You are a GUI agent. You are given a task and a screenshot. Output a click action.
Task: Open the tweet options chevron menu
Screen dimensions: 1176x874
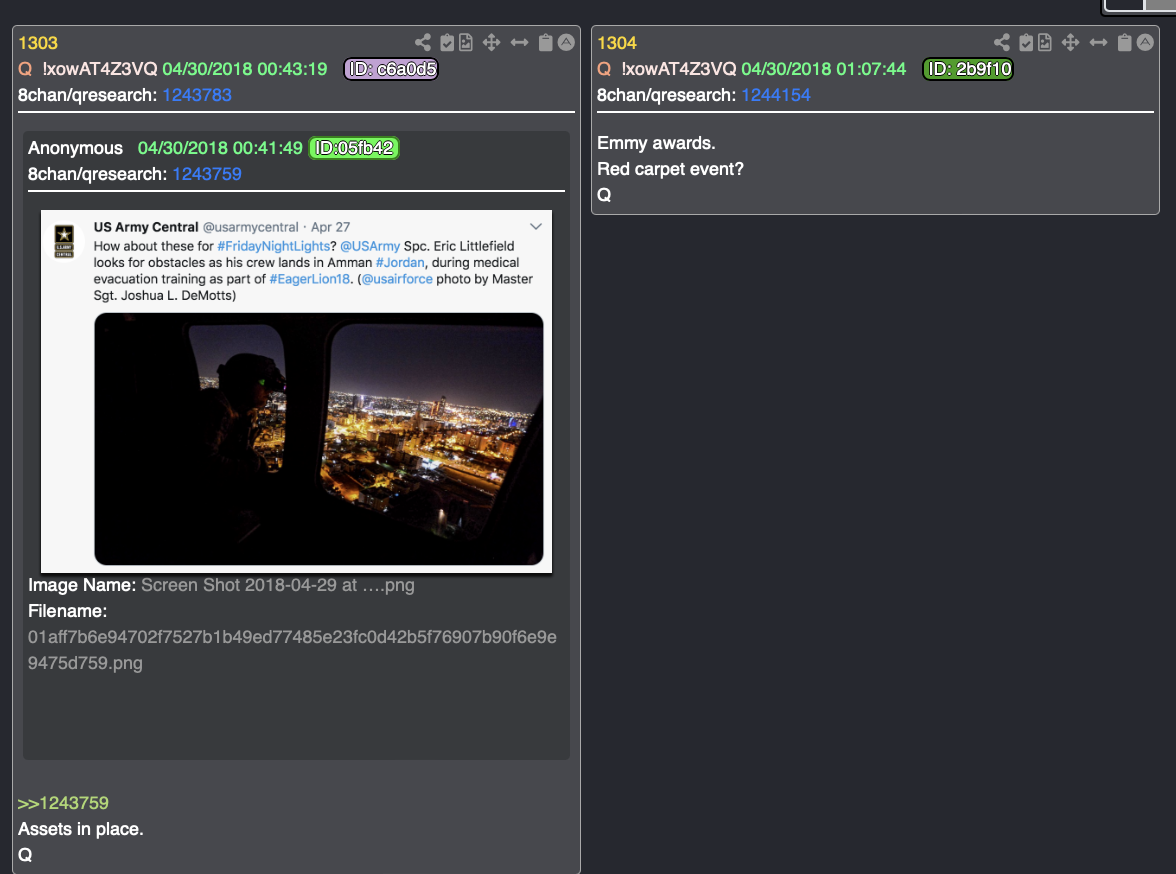coord(536,227)
